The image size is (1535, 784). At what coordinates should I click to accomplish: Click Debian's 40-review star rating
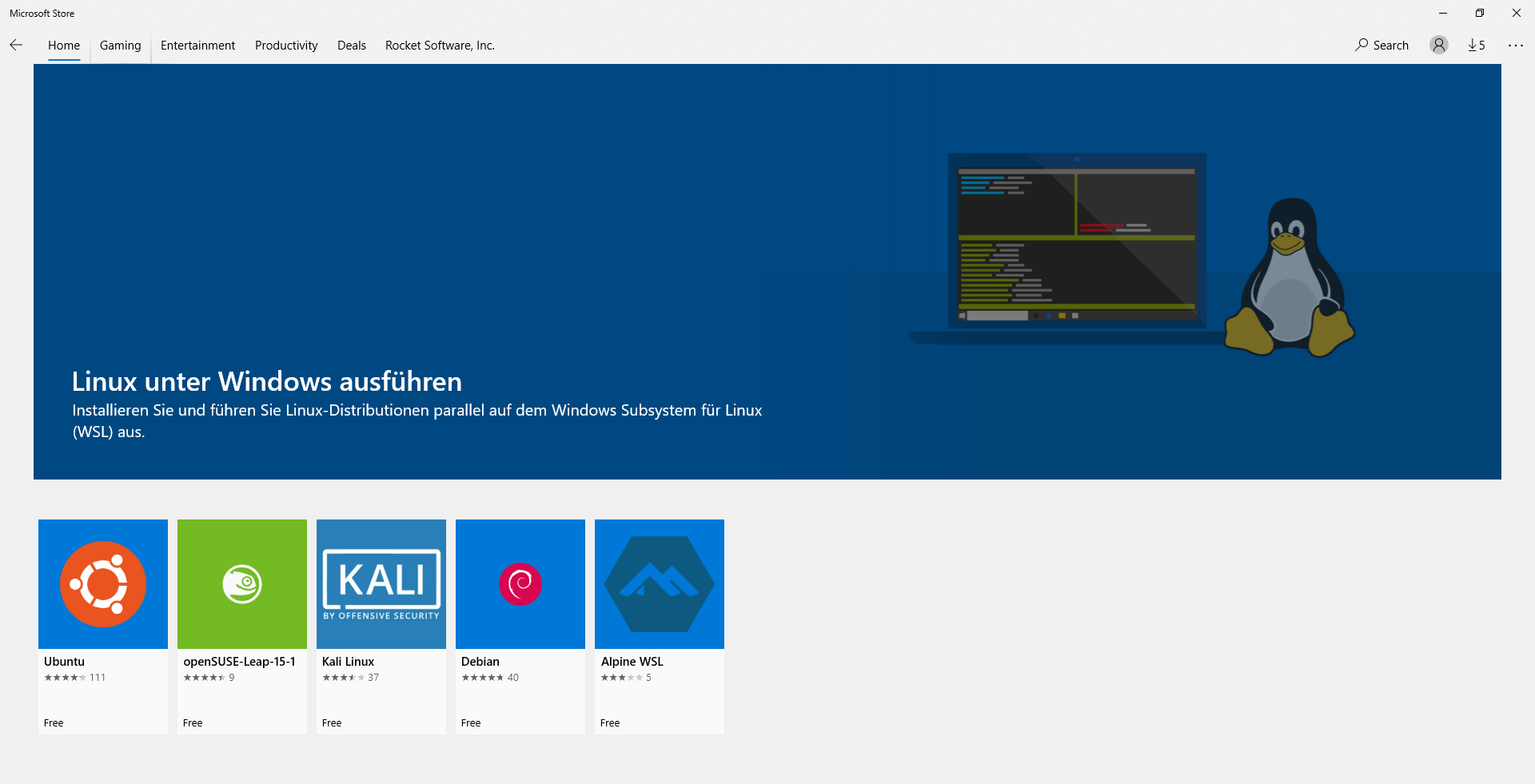(490, 678)
